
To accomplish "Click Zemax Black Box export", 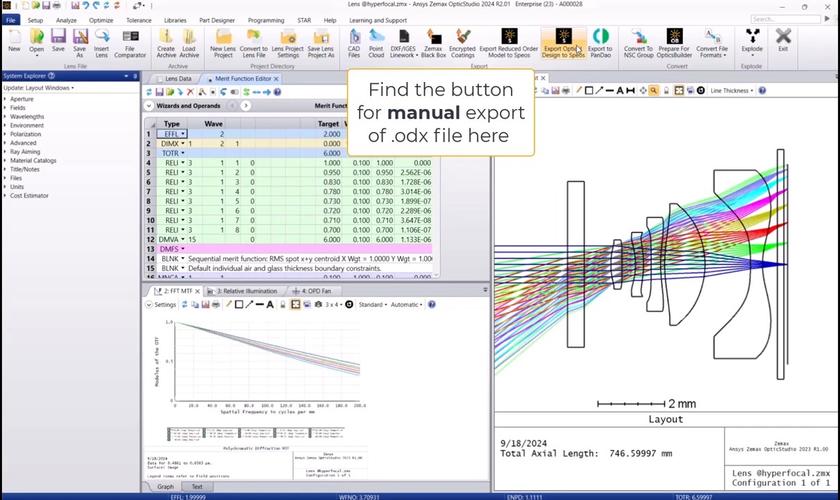I will tap(433, 43).
